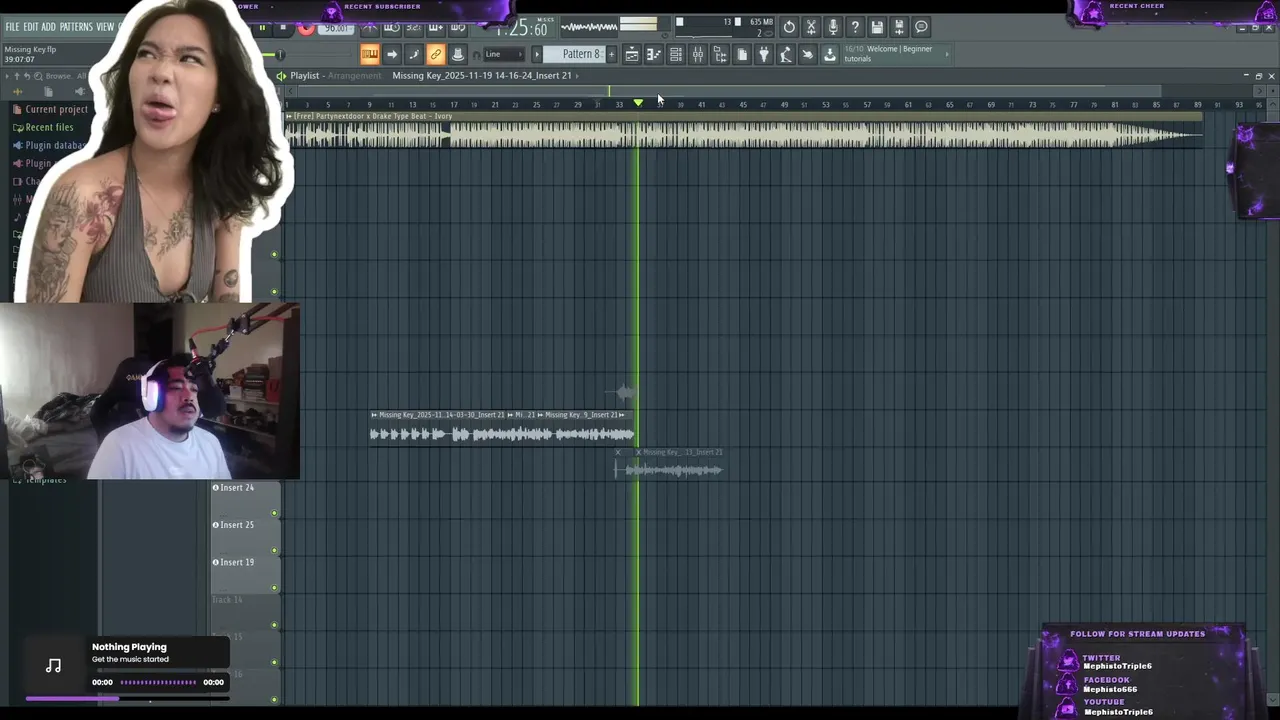Open the FILE menu
This screenshot has width=1280, height=720.
coord(12,27)
